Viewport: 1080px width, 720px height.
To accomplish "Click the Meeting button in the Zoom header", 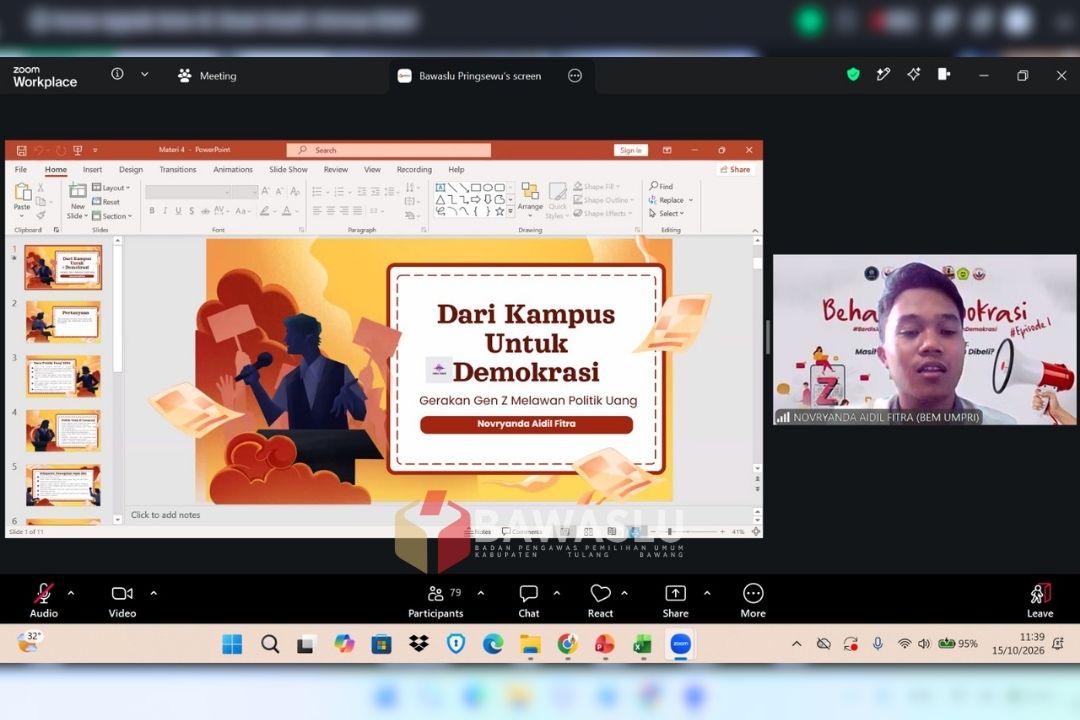I will point(207,76).
